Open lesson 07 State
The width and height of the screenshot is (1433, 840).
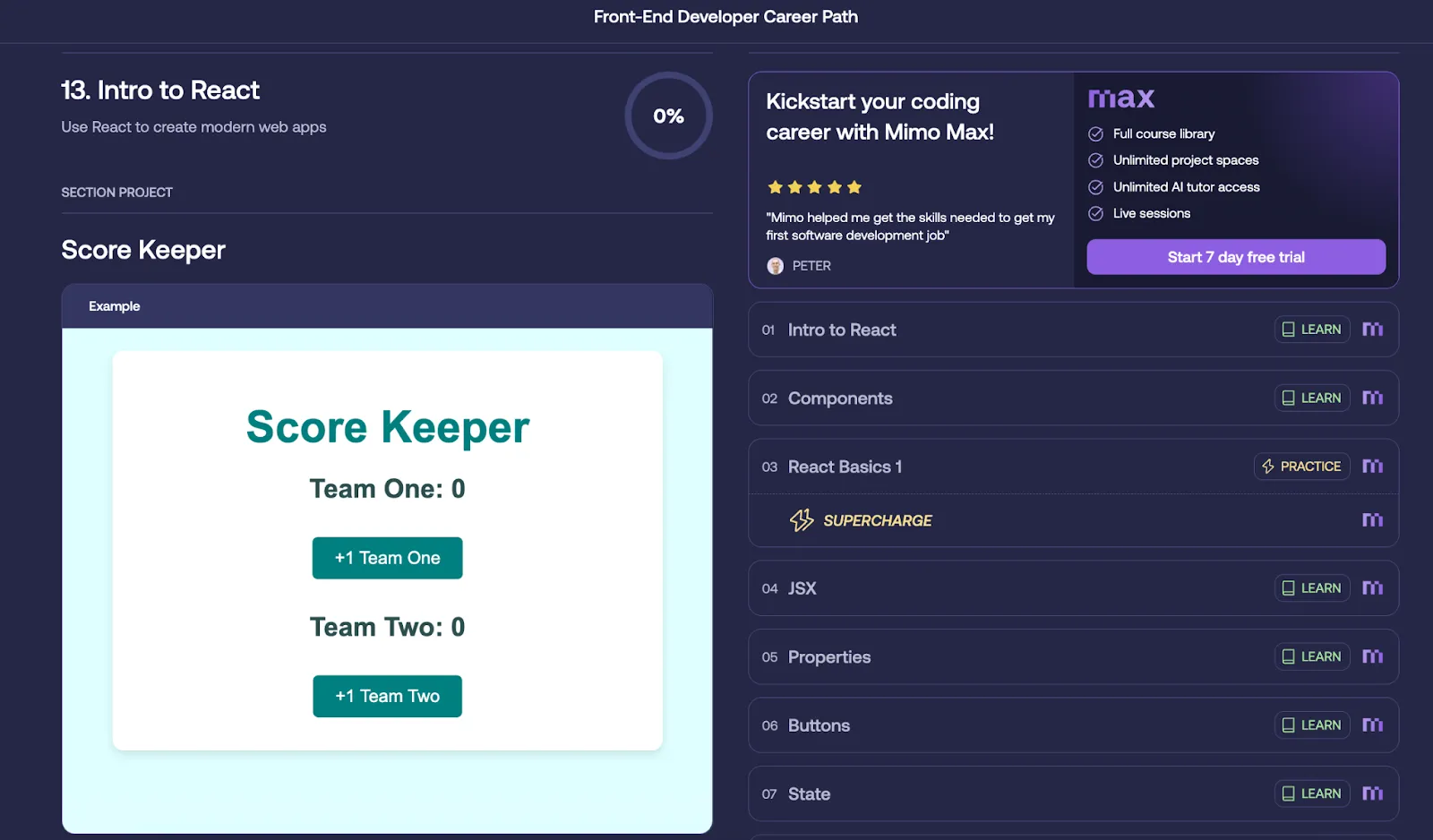(1073, 793)
